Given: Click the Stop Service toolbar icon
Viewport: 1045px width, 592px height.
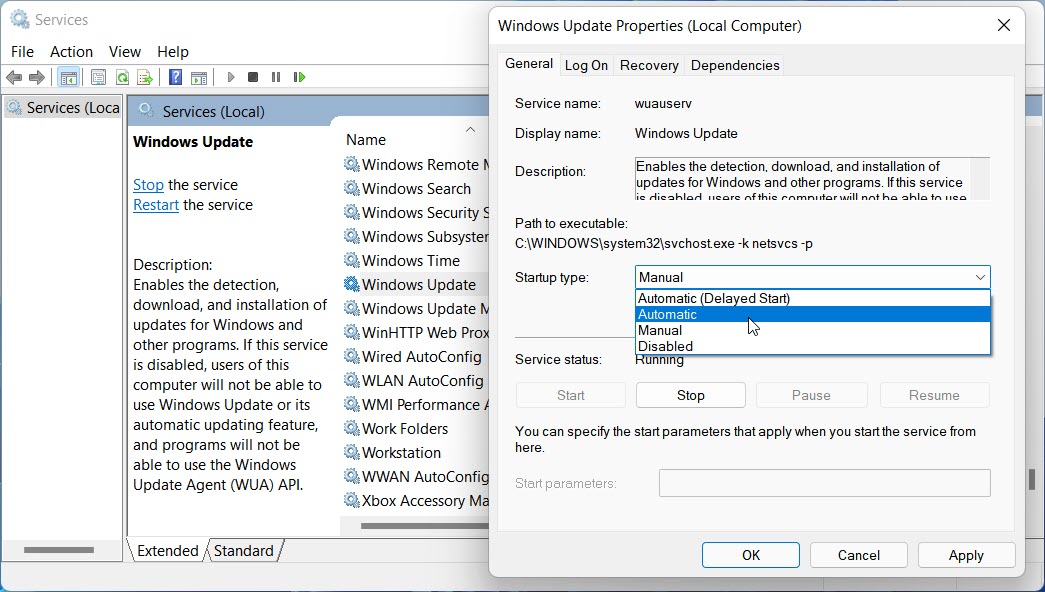Looking at the screenshot, I should [253, 77].
